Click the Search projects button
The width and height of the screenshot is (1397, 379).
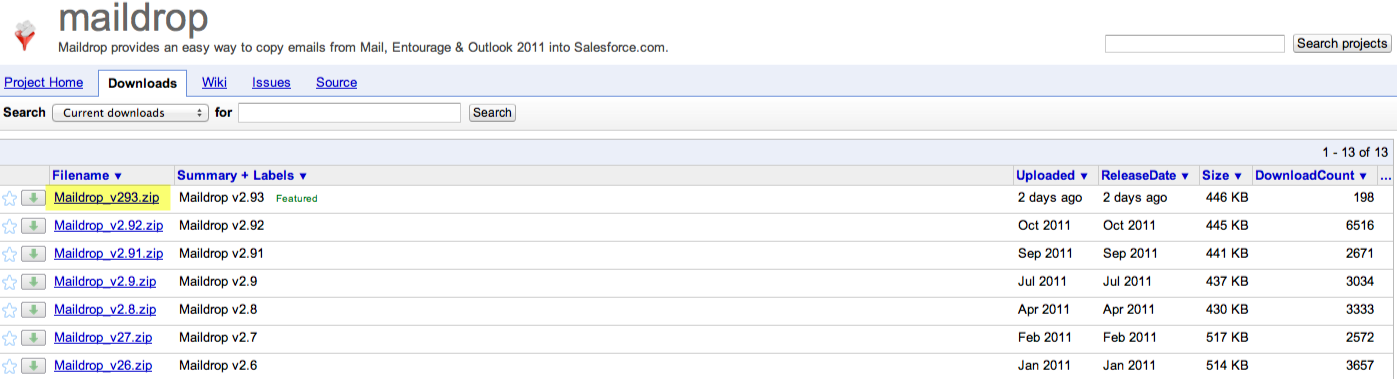pyautogui.click(x=1342, y=44)
